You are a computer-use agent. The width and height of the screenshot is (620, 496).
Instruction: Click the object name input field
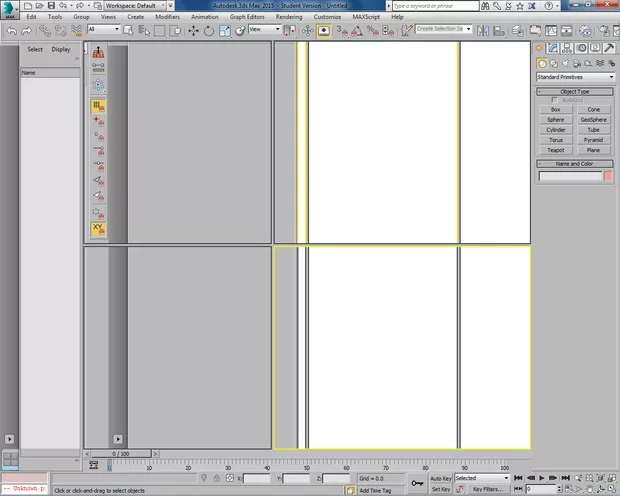pyautogui.click(x=569, y=176)
